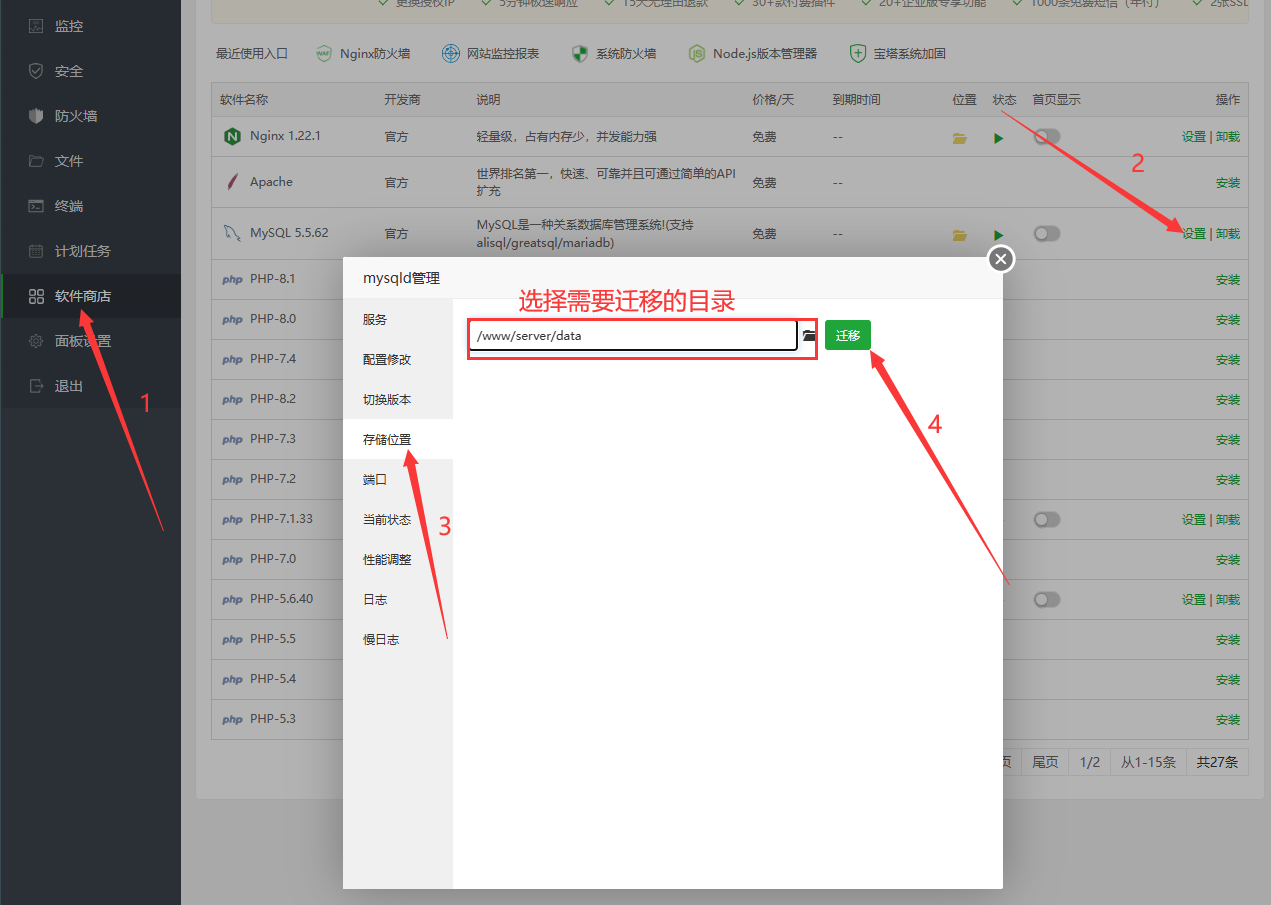Switch to 日志 tab
The height and width of the screenshot is (905, 1271).
click(x=398, y=599)
